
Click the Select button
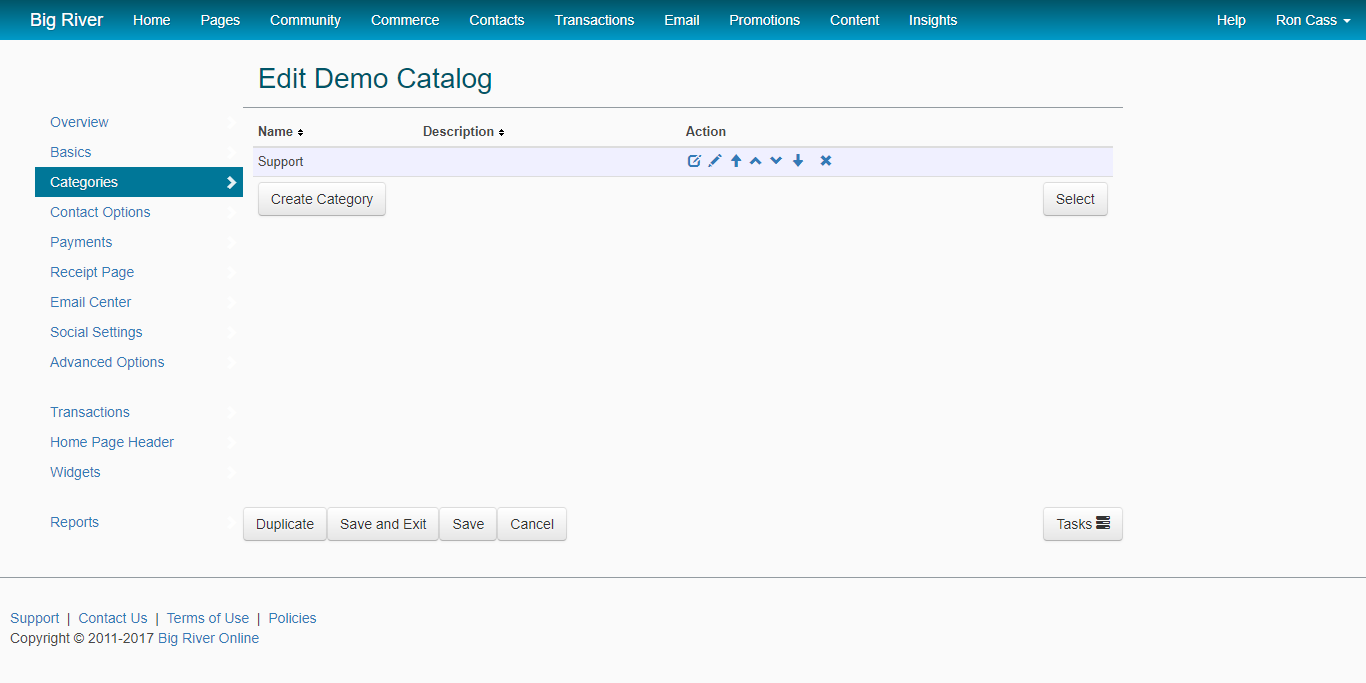pyautogui.click(x=1075, y=199)
